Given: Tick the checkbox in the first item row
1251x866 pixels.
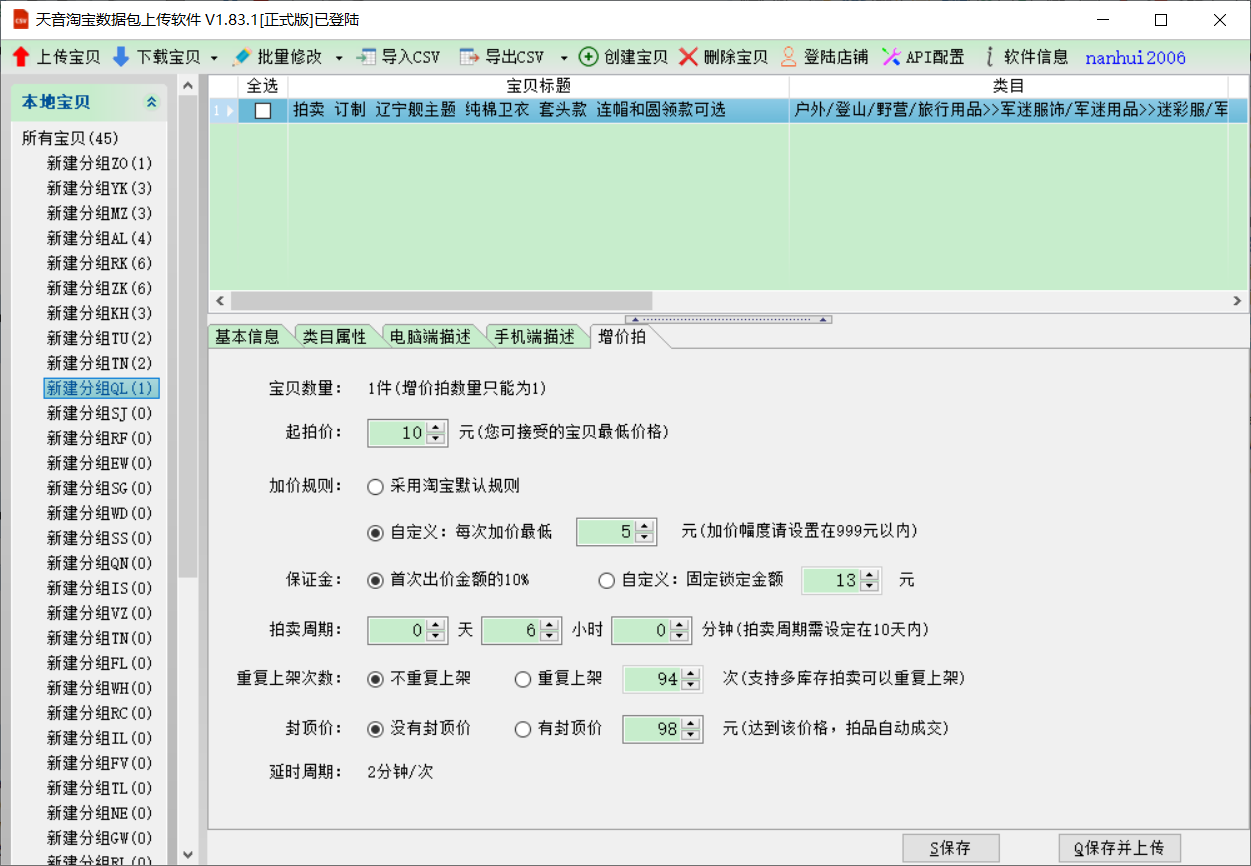Looking at the screenshot, I should click(263, 111).
